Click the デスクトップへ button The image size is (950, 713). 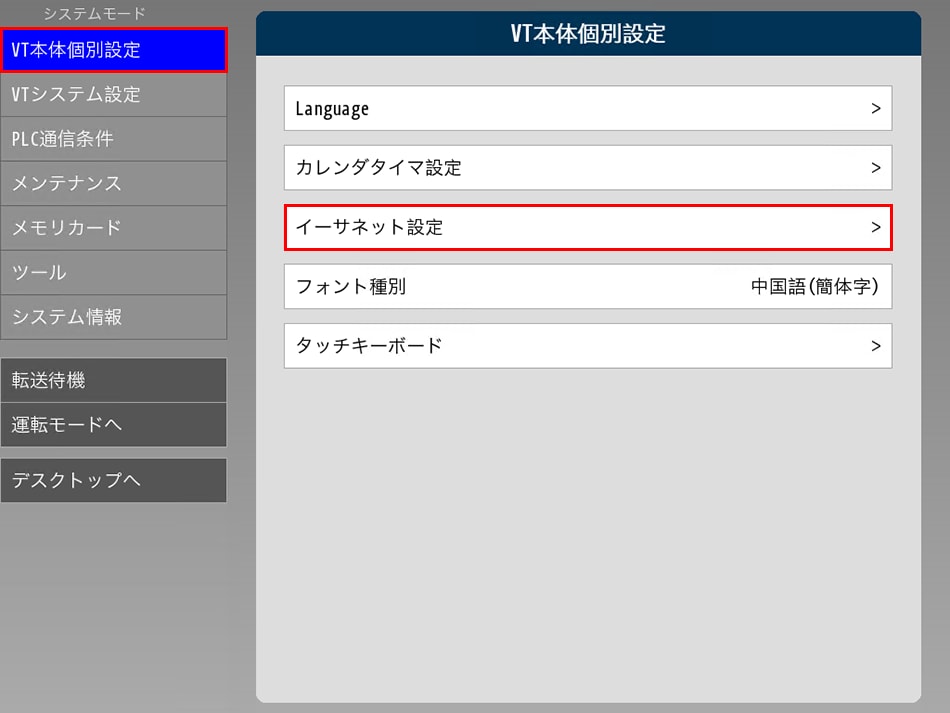[113, 480]
